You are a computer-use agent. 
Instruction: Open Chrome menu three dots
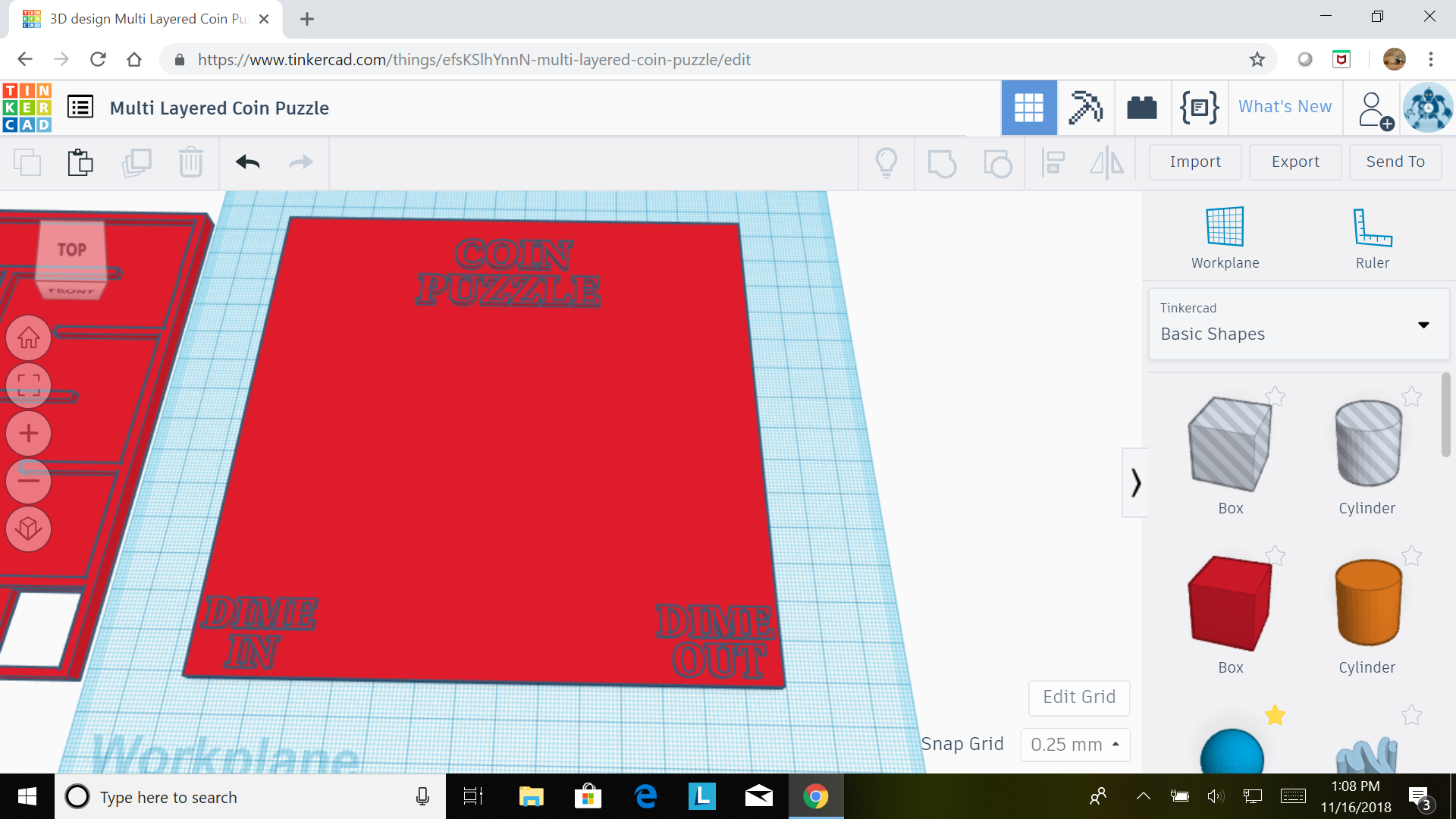[x=1431, y=59]
